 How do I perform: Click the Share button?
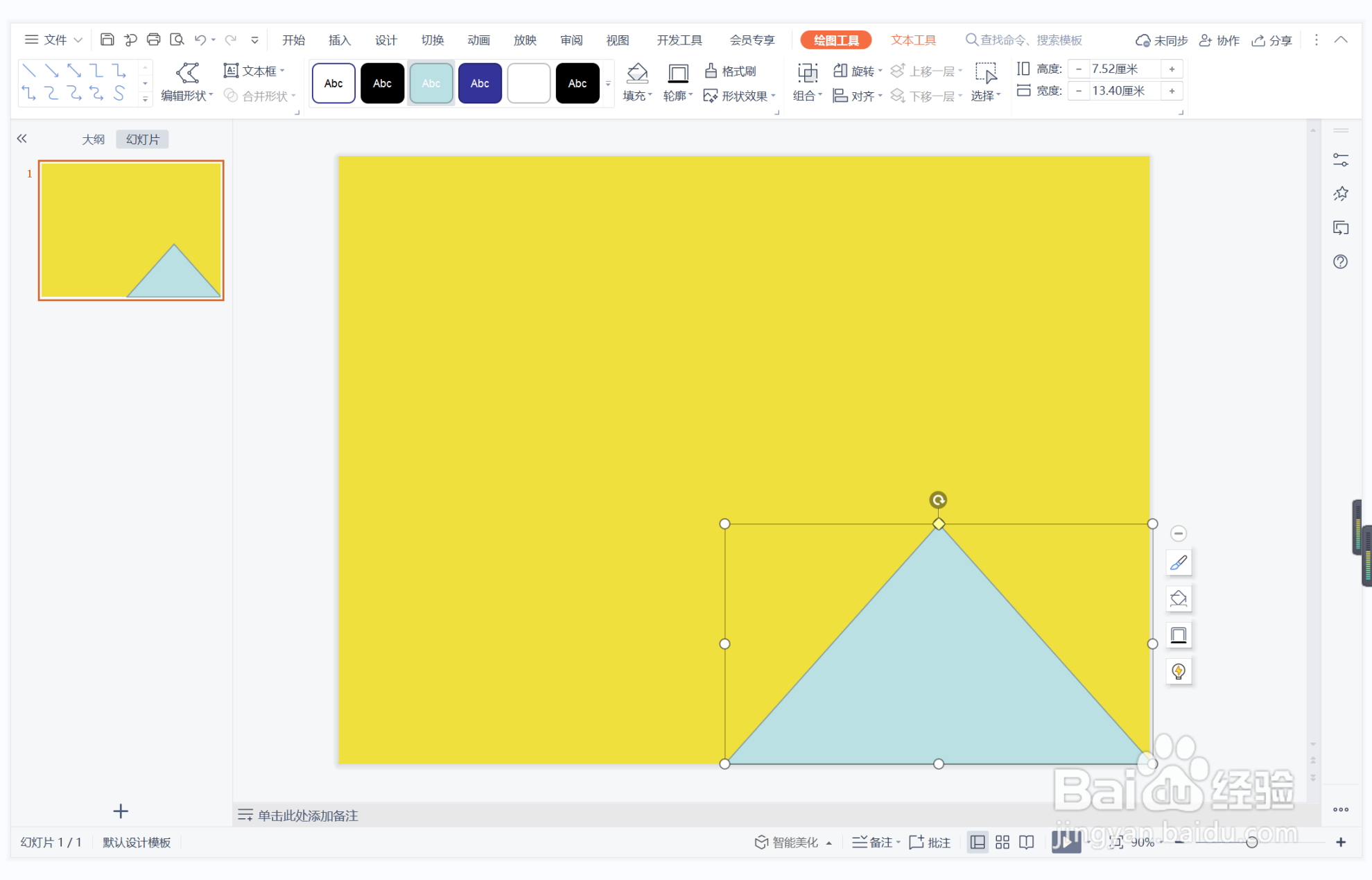[x=1272, y=40]
